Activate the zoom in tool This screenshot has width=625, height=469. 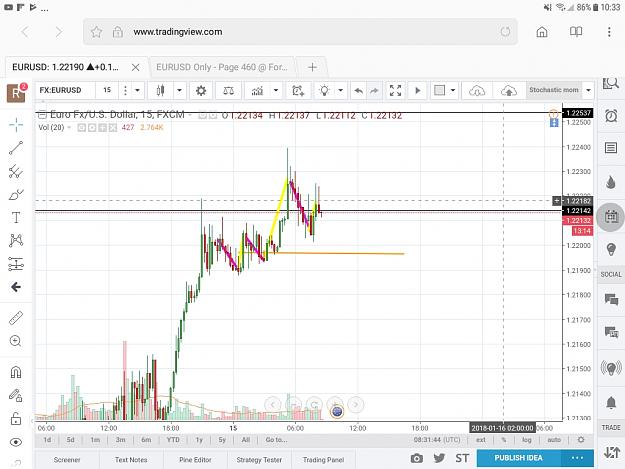tap(16, 341)
